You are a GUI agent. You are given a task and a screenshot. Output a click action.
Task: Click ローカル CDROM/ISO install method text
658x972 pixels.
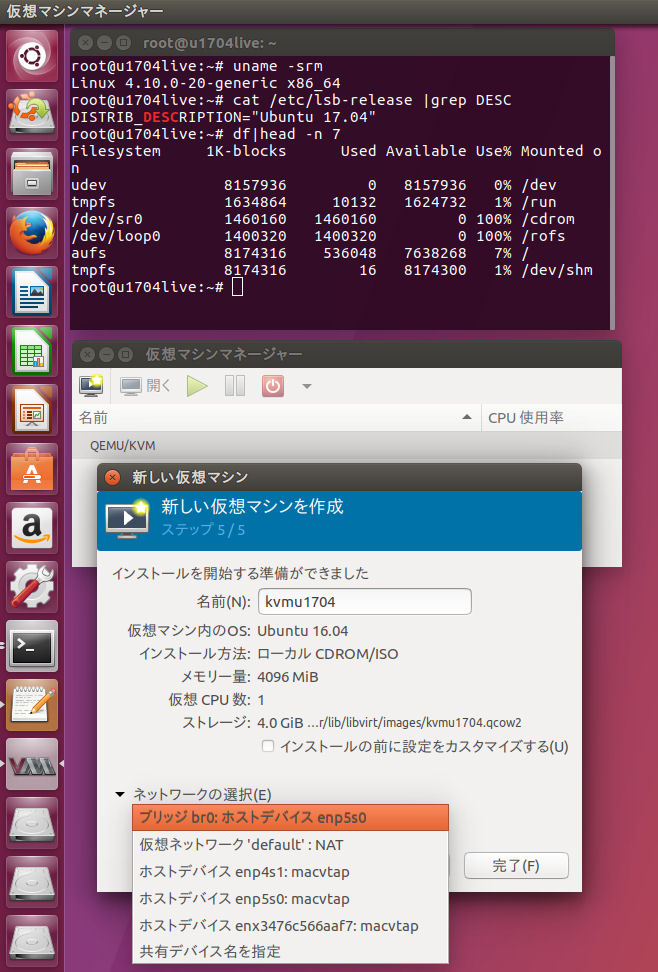click(327, 654)
